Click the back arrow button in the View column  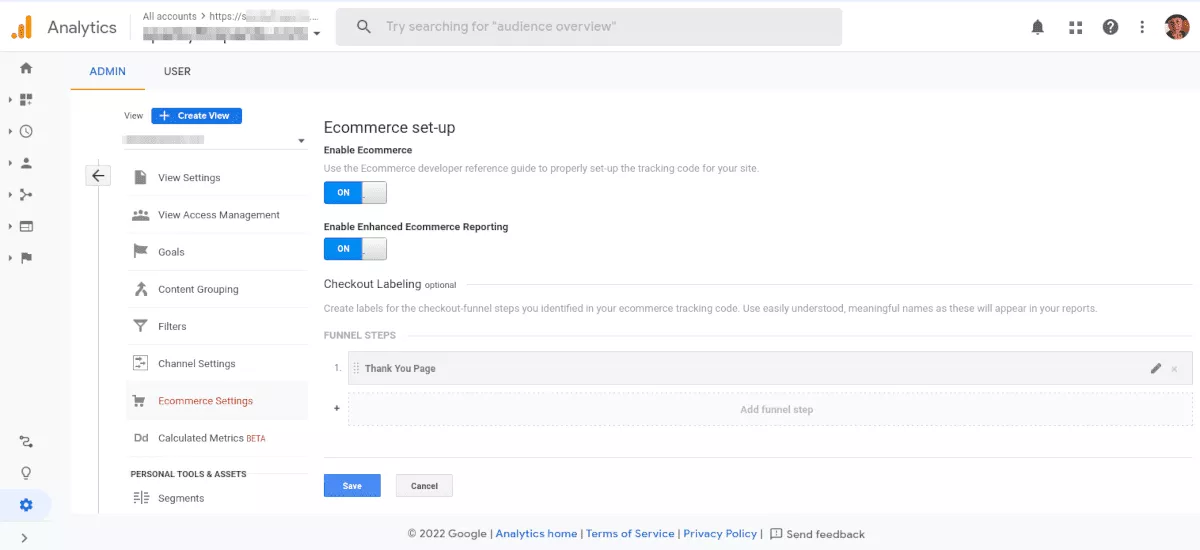[98, 176]
